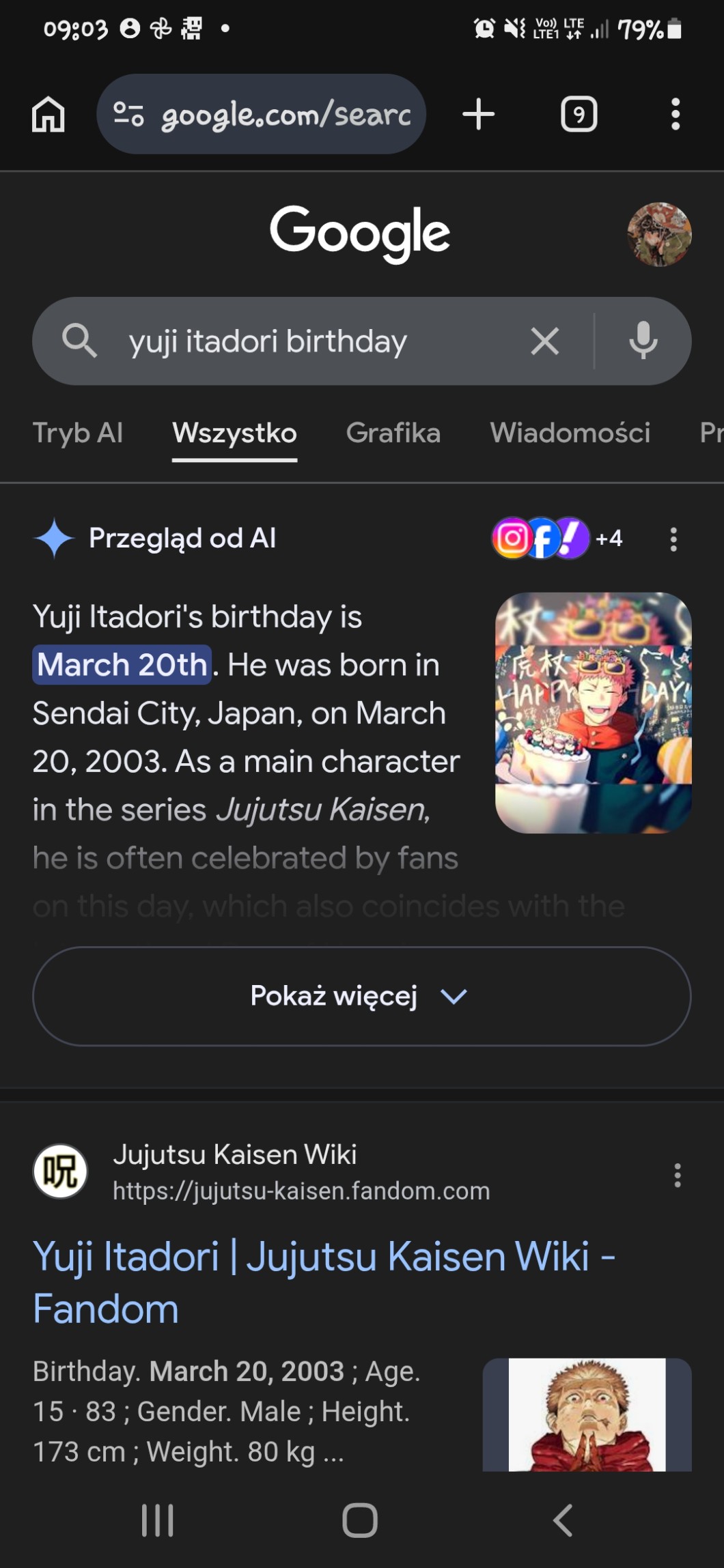Start voice search with microphone icon
Screen dimensions: 724x1568
[643, 341]
